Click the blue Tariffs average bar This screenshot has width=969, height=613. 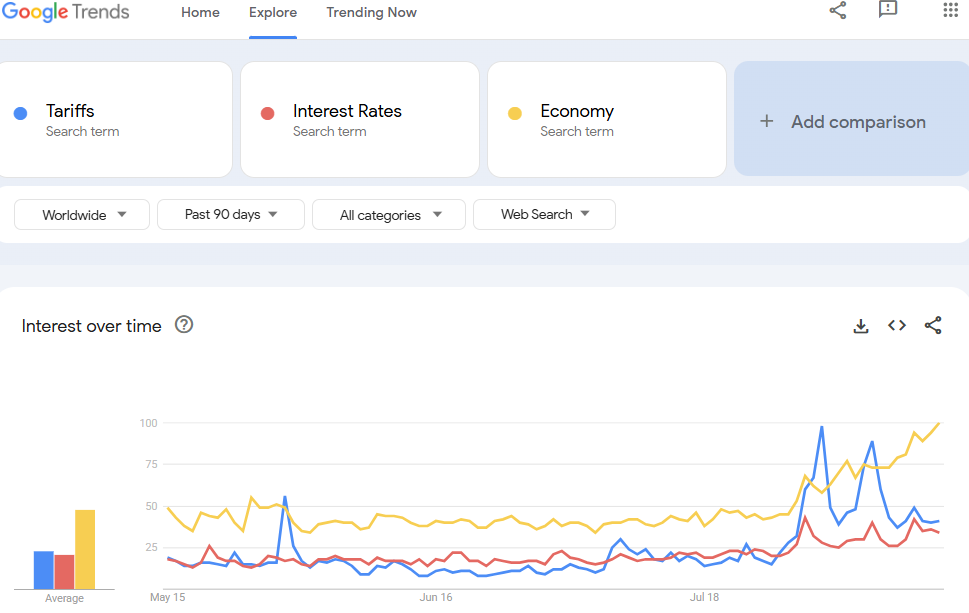click(x=43, y=570)
